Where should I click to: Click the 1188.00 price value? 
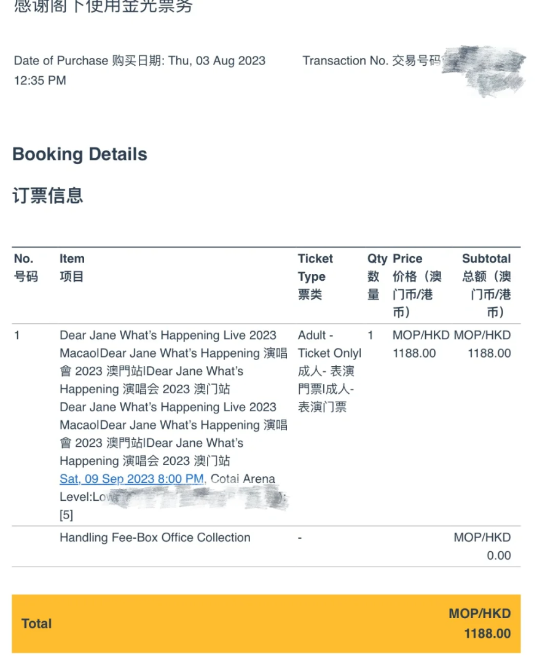pyautogui.click(x=414, y=353)
